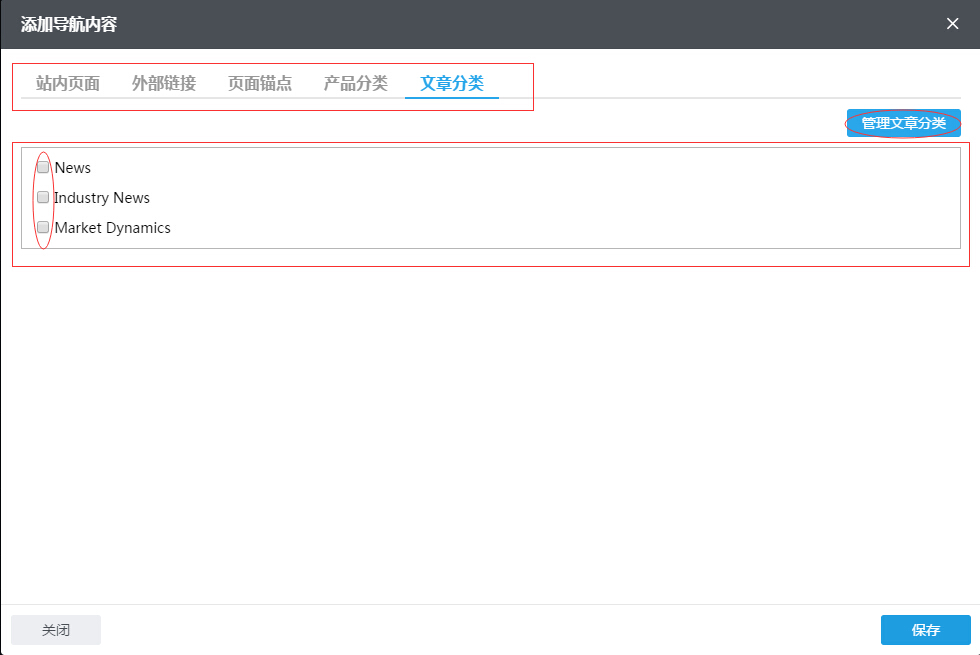This screenshot has height=655, width=980.
Task: Click the News category label text
Action: click(73, 168)
